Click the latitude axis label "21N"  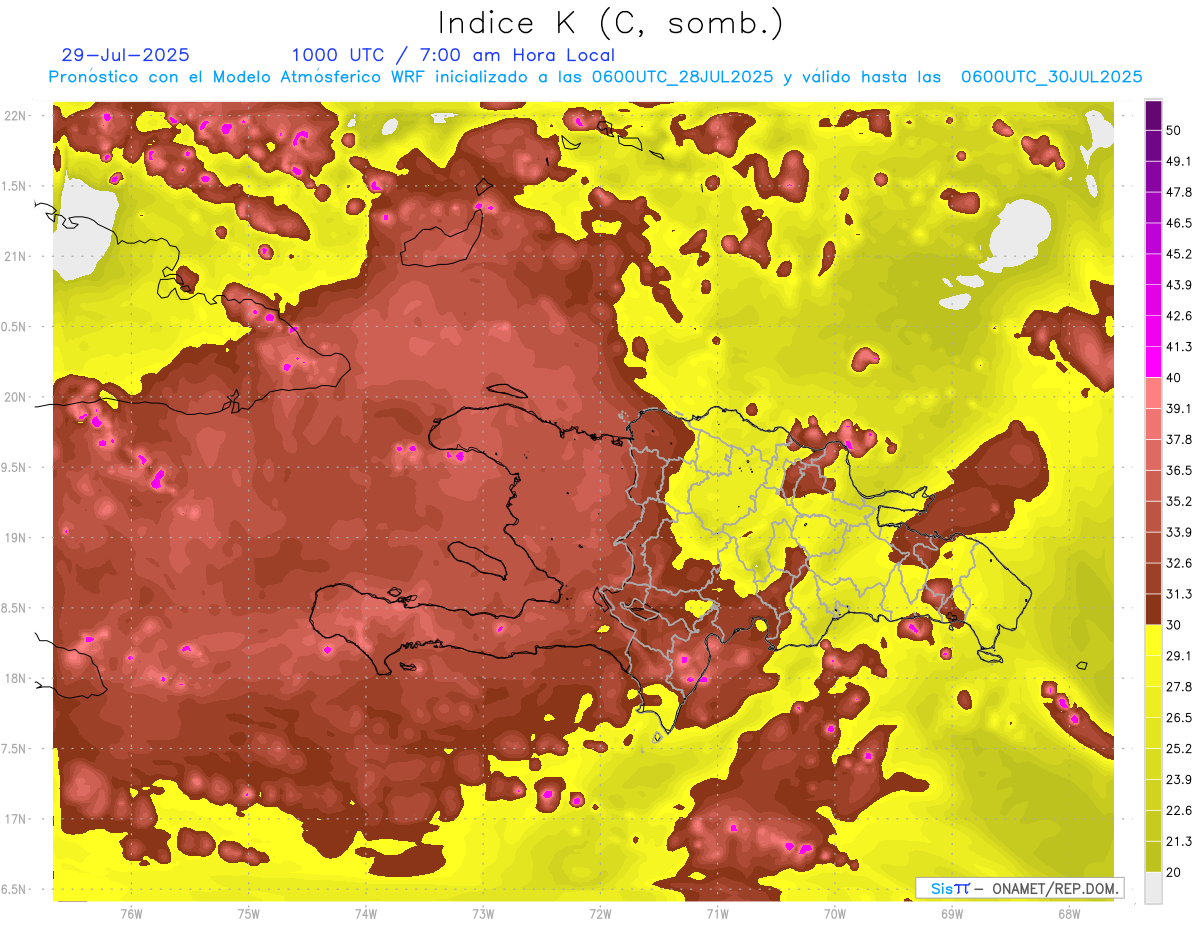pyautogui.click(x=15, y=257)
